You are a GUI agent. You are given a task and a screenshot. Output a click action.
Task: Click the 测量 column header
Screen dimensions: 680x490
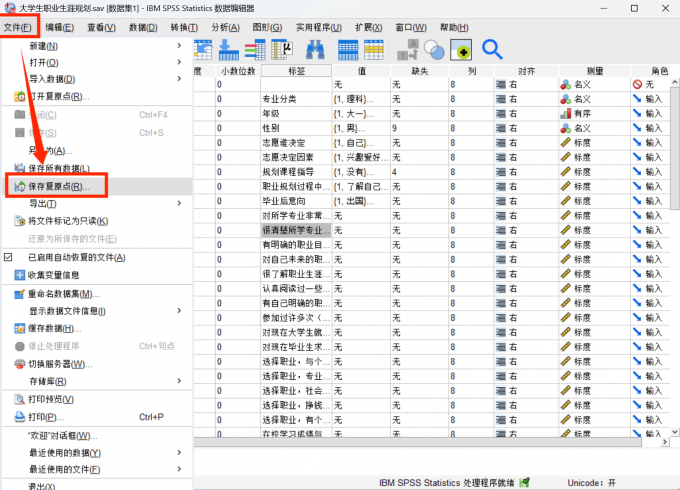[593, 71]
